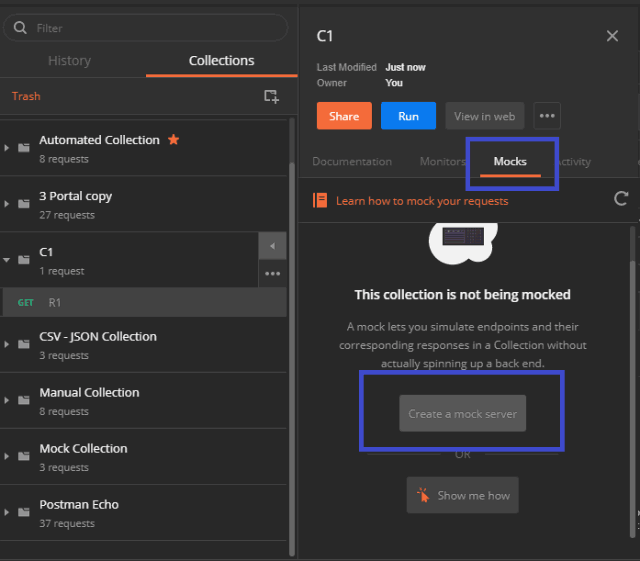Click folder icon of Automated Collection
The width and height of the screenshot is (640, 561).
pyautogui.click(x=24, y=147)
